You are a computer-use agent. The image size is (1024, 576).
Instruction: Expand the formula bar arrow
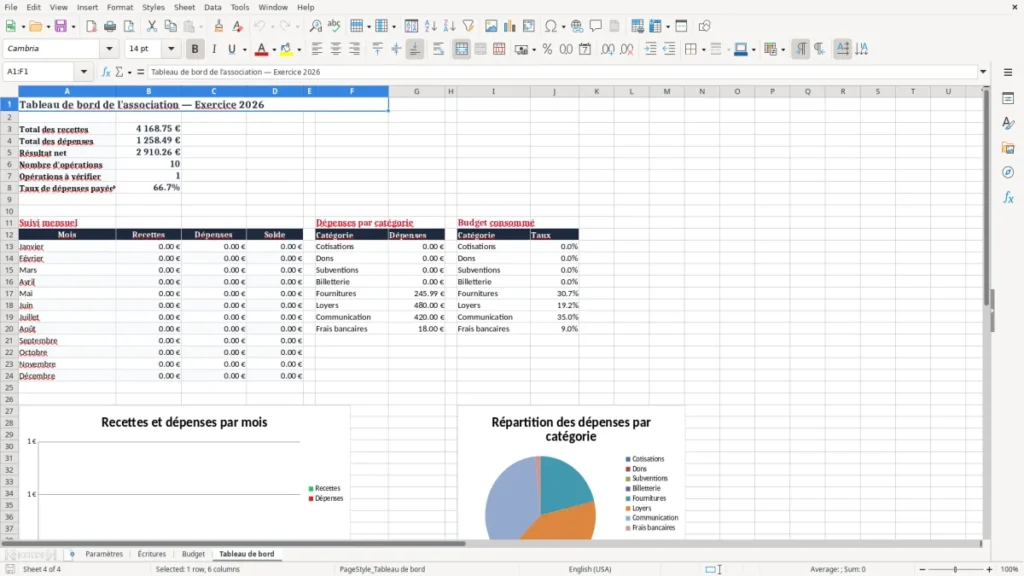(x=983, y=72)
